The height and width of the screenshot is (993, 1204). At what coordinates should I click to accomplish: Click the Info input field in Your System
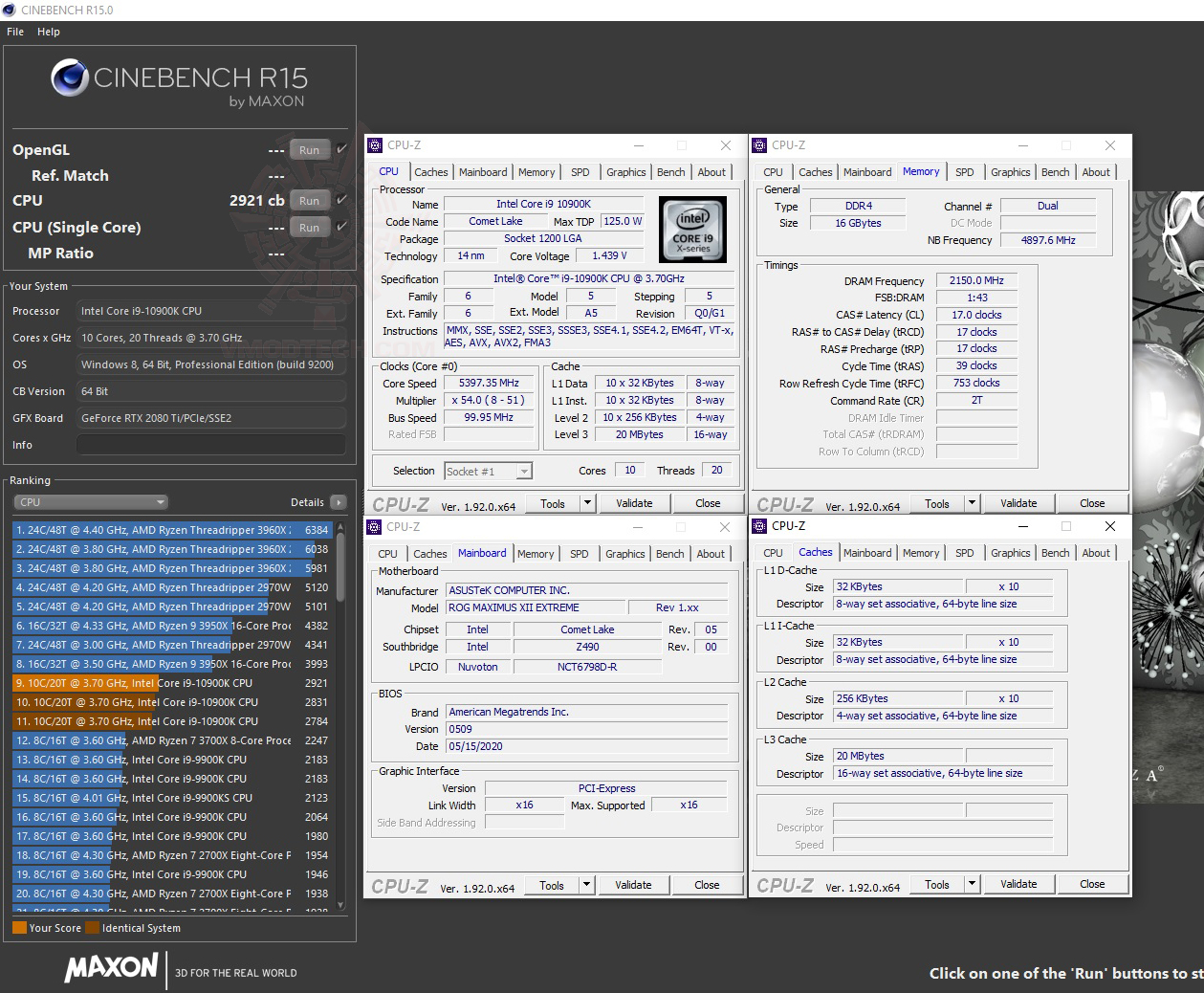coord(209,444)
